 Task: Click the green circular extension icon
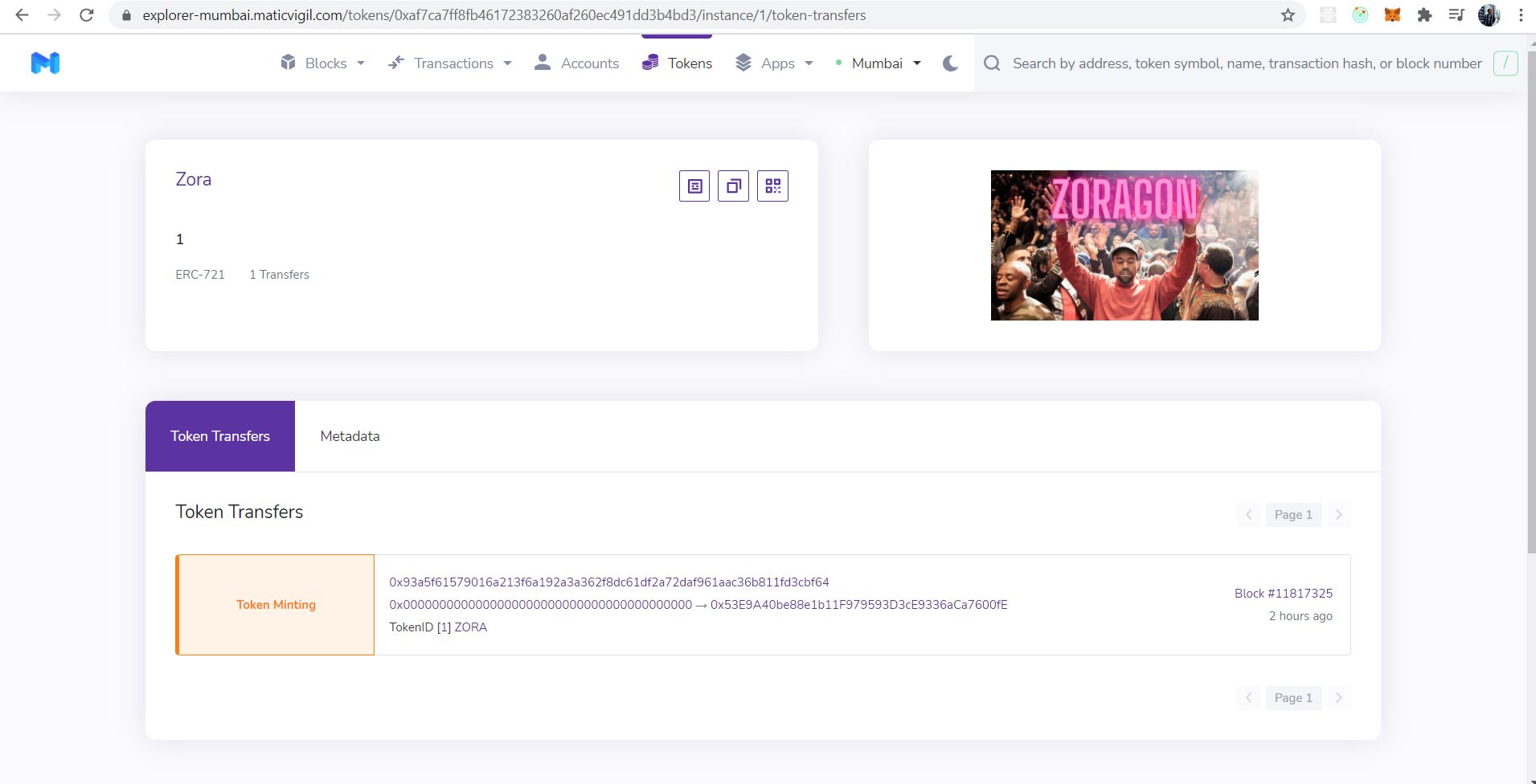point(1360,15)
